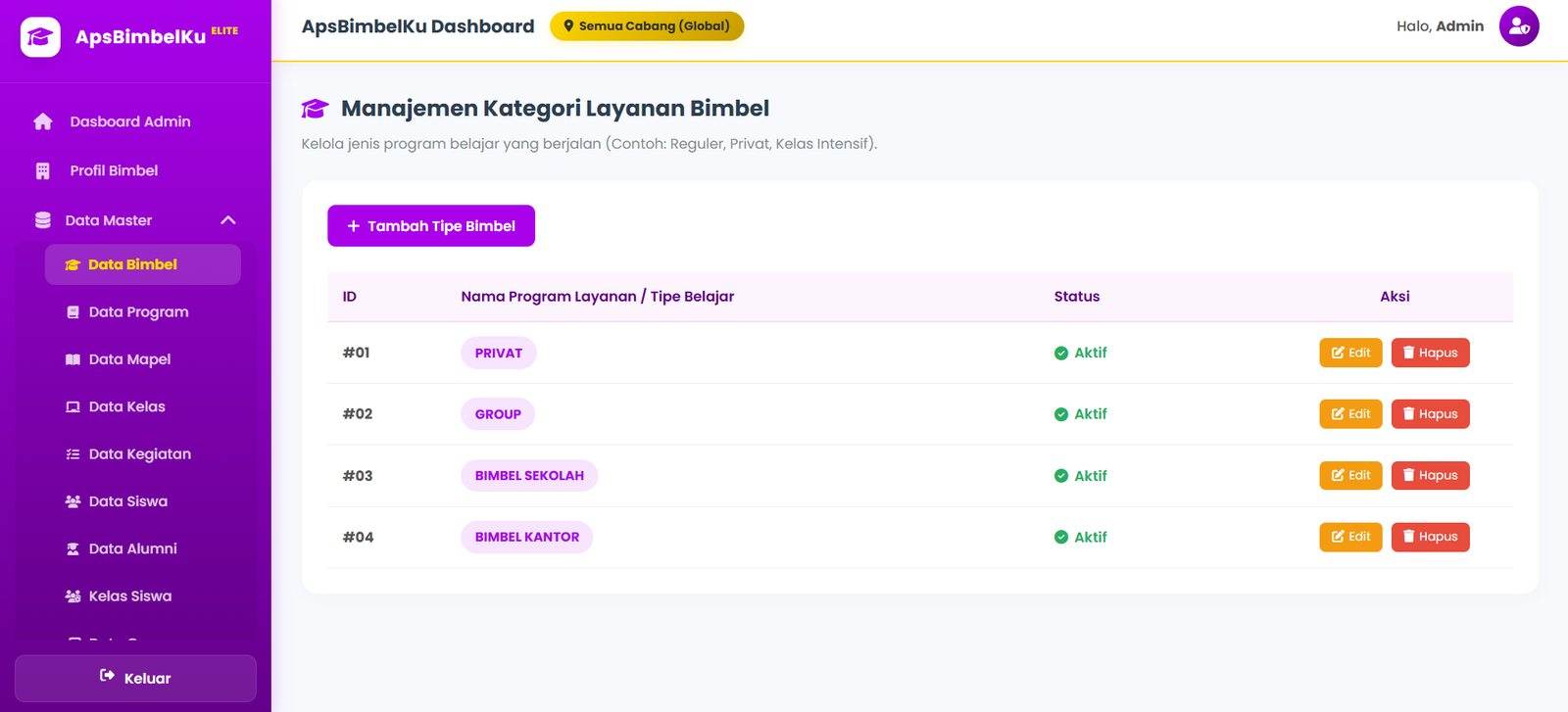Click the green Aktif check icon for PRIVAT
Screen dimensions: 1568x712
tap(1061, 354)
